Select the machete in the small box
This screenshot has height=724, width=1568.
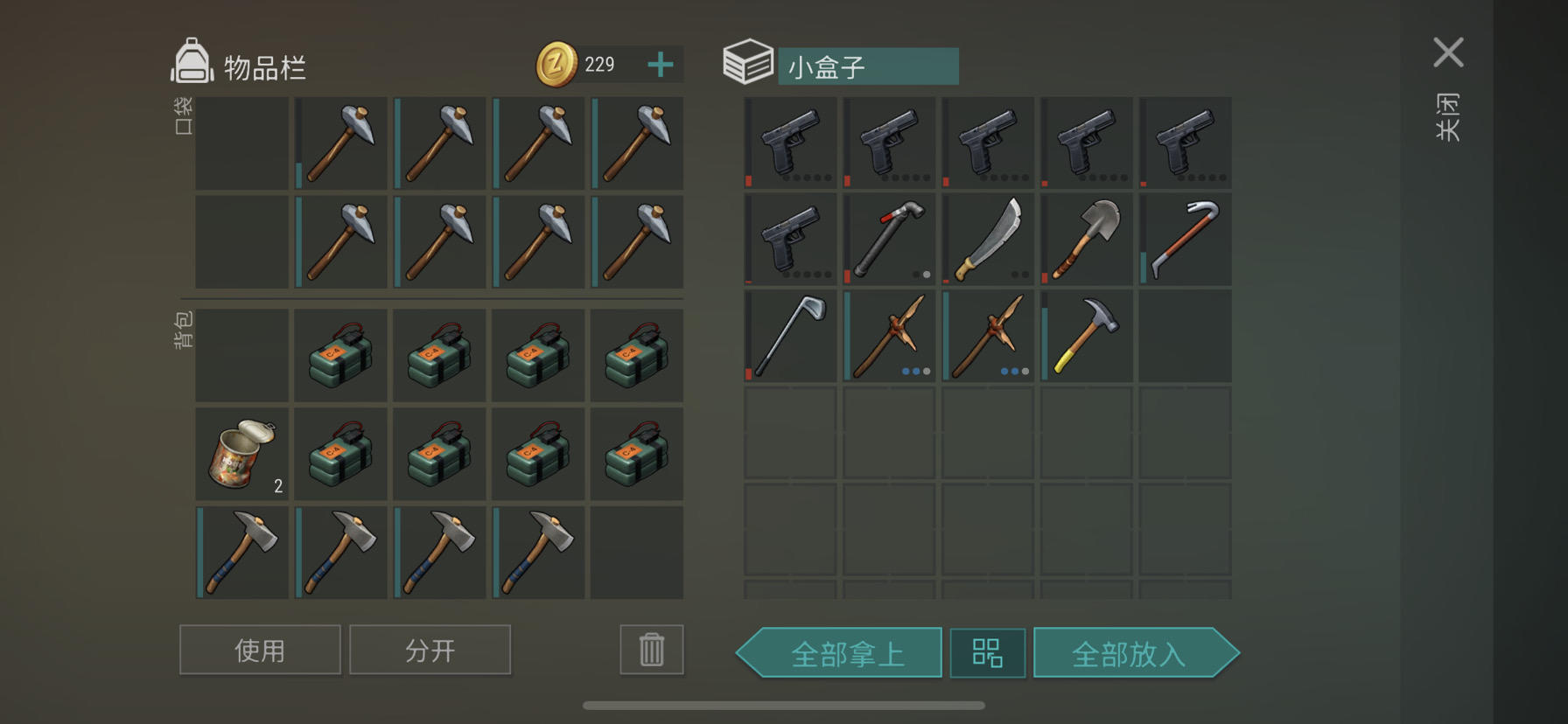pyautogui.click(x=988, y=239)
